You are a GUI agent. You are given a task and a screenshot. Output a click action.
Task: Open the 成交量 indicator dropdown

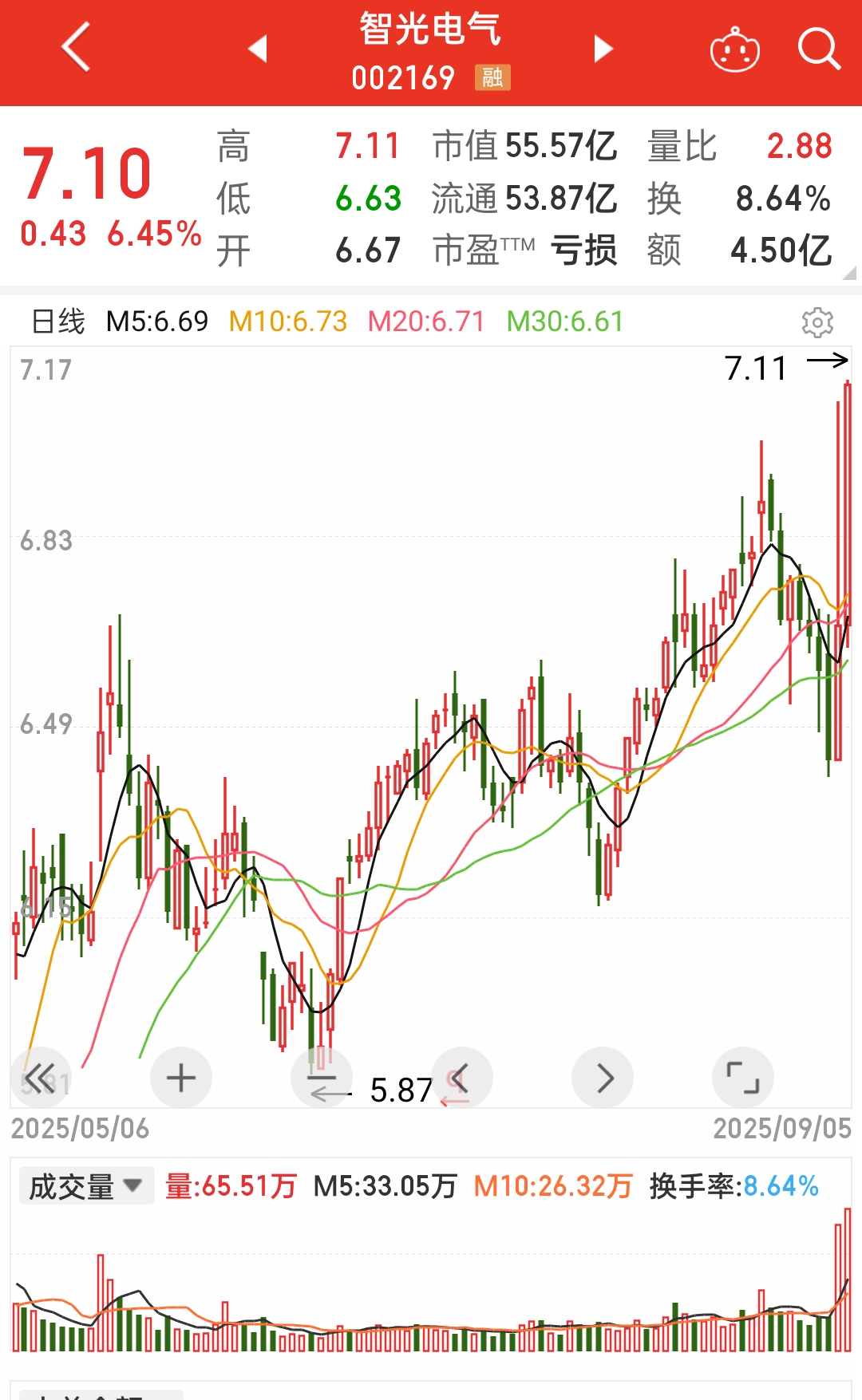tap(86, 1186)
